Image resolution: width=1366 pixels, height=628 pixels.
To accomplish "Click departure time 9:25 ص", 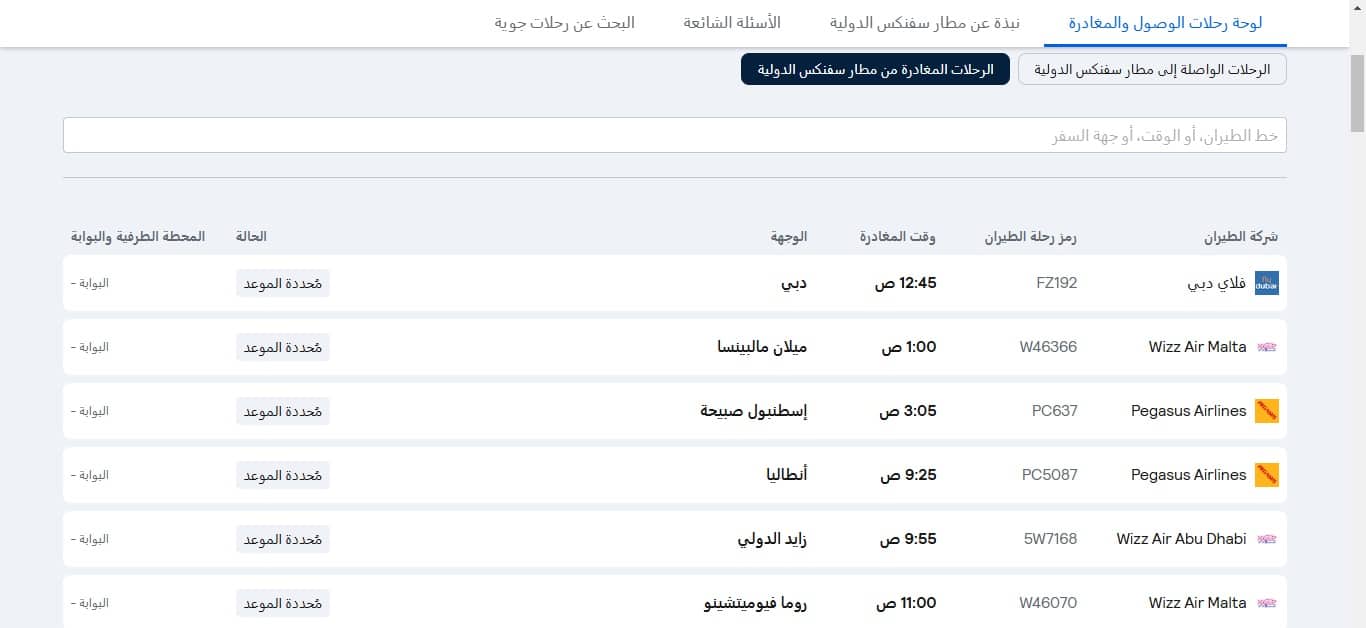I will (908, 475).
